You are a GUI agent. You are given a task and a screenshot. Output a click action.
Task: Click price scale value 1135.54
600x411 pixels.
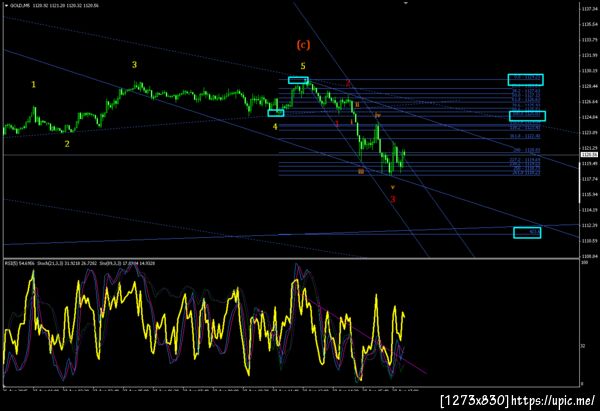(589, 24)
